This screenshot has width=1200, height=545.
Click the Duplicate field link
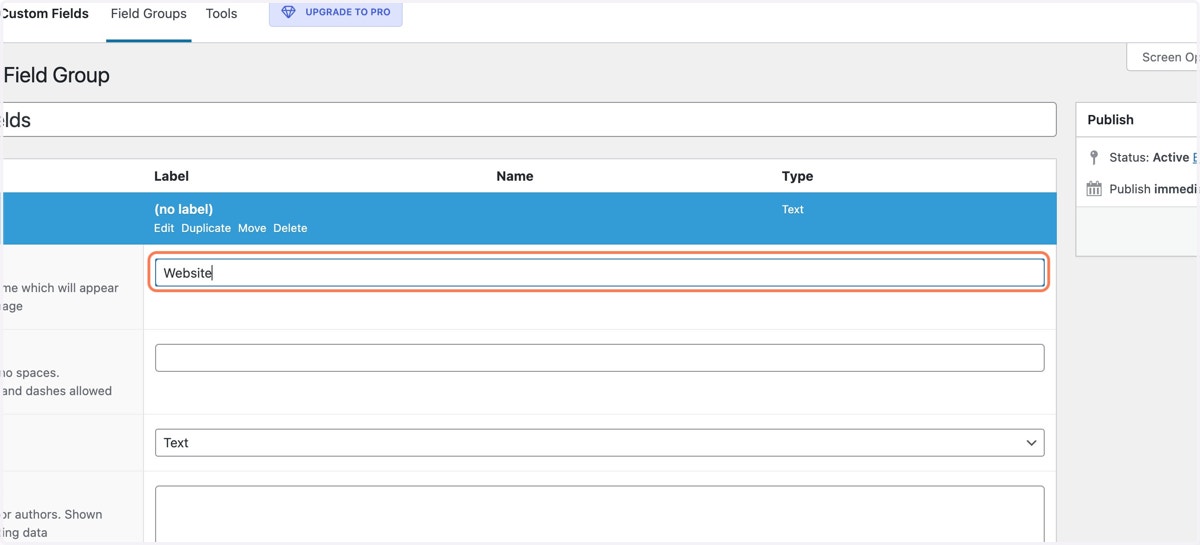click(x=206, y=228)
